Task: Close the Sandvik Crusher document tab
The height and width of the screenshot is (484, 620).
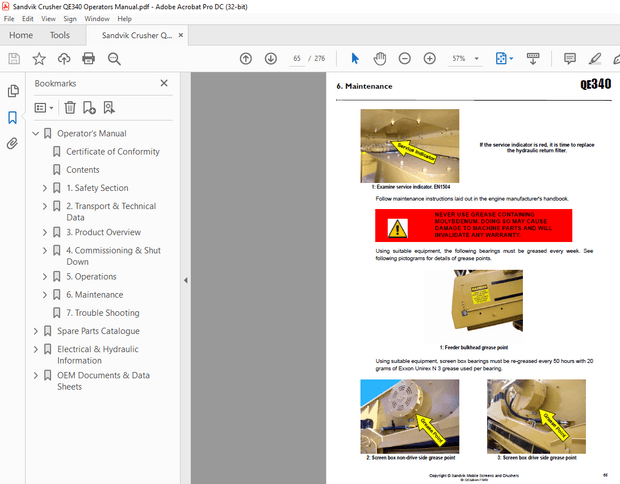Action: tap(181, 35)
